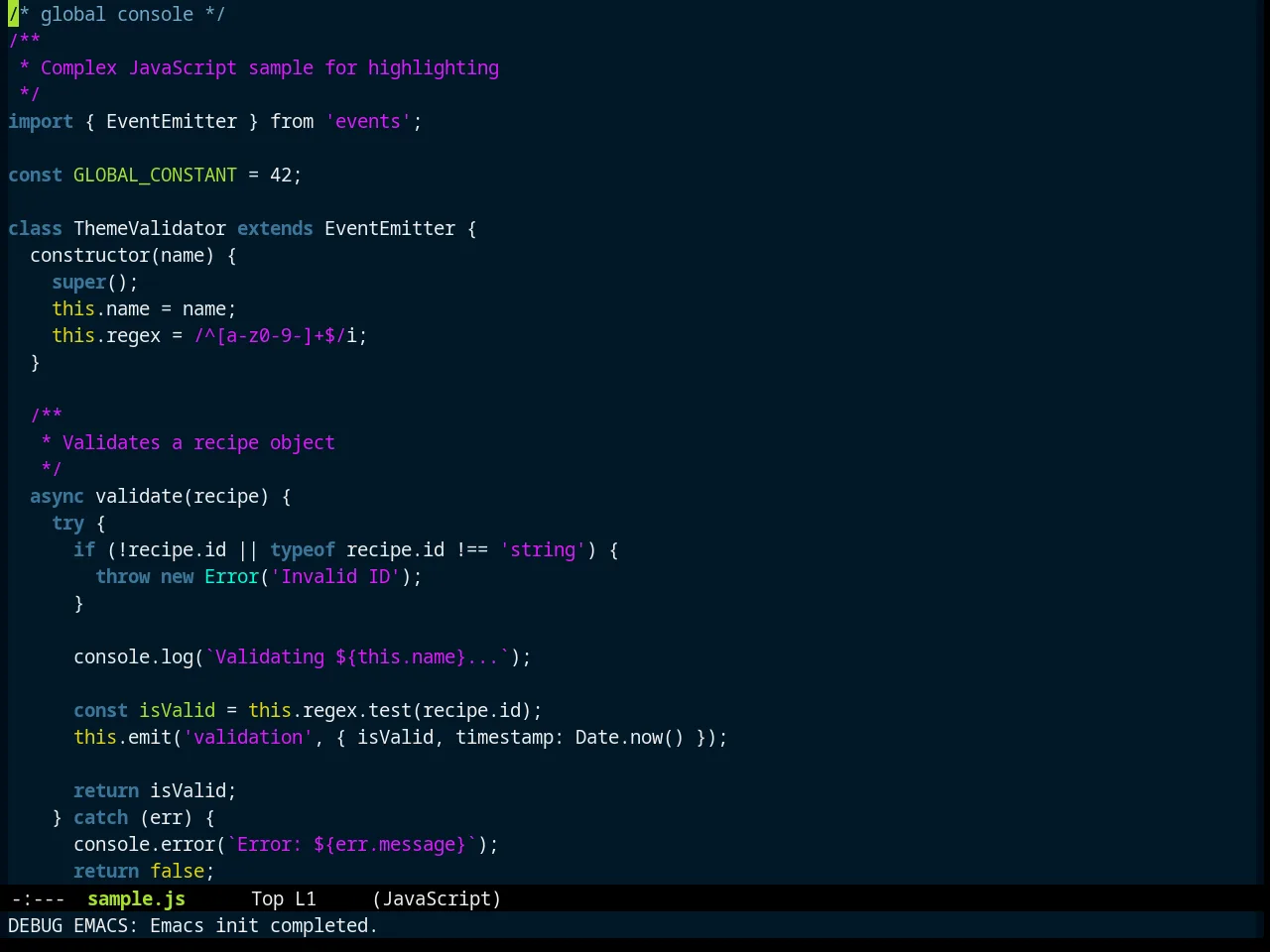Click the 'extends' keyword

pos(275,228)
